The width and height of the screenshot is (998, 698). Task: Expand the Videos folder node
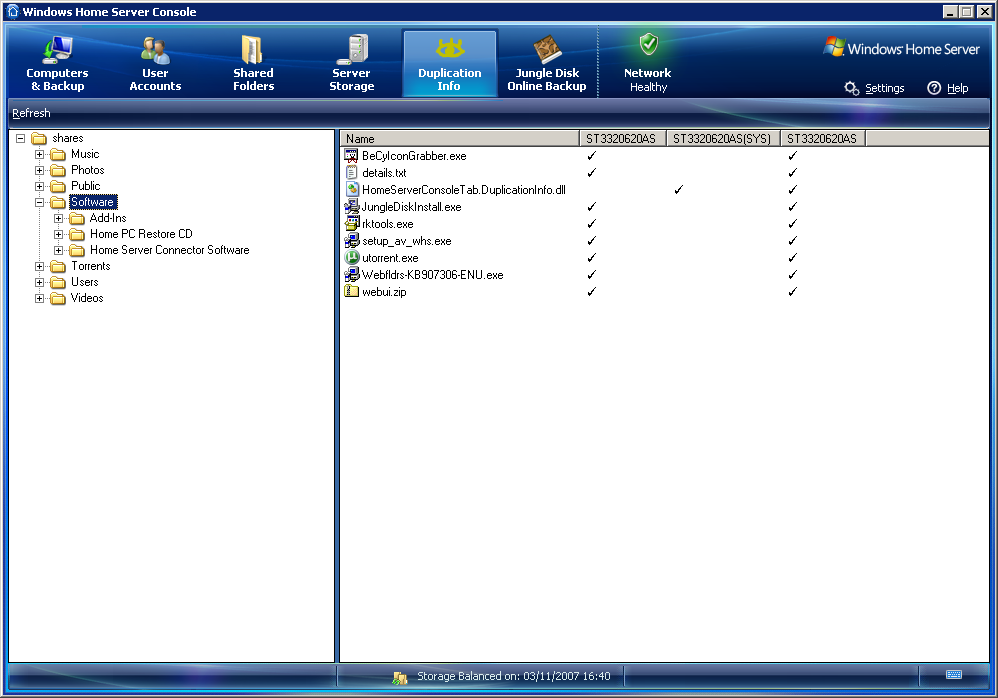tap(39, 298)
